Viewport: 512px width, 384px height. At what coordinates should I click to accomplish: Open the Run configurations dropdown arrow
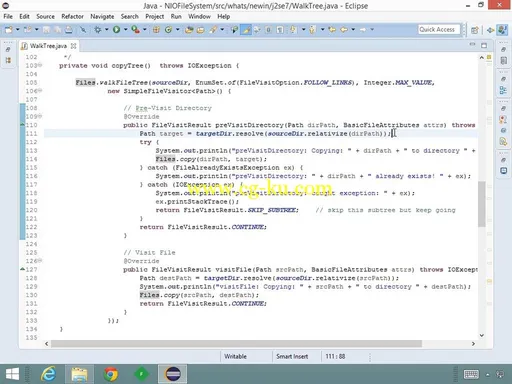pyautogui.click(x=126, y=30)
